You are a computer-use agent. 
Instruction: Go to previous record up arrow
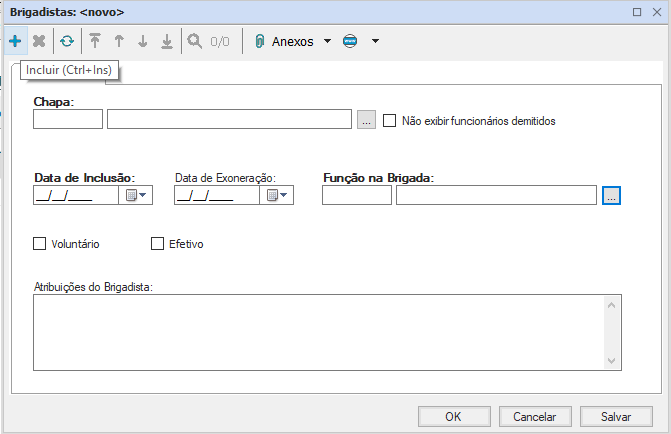coord(119,42)
